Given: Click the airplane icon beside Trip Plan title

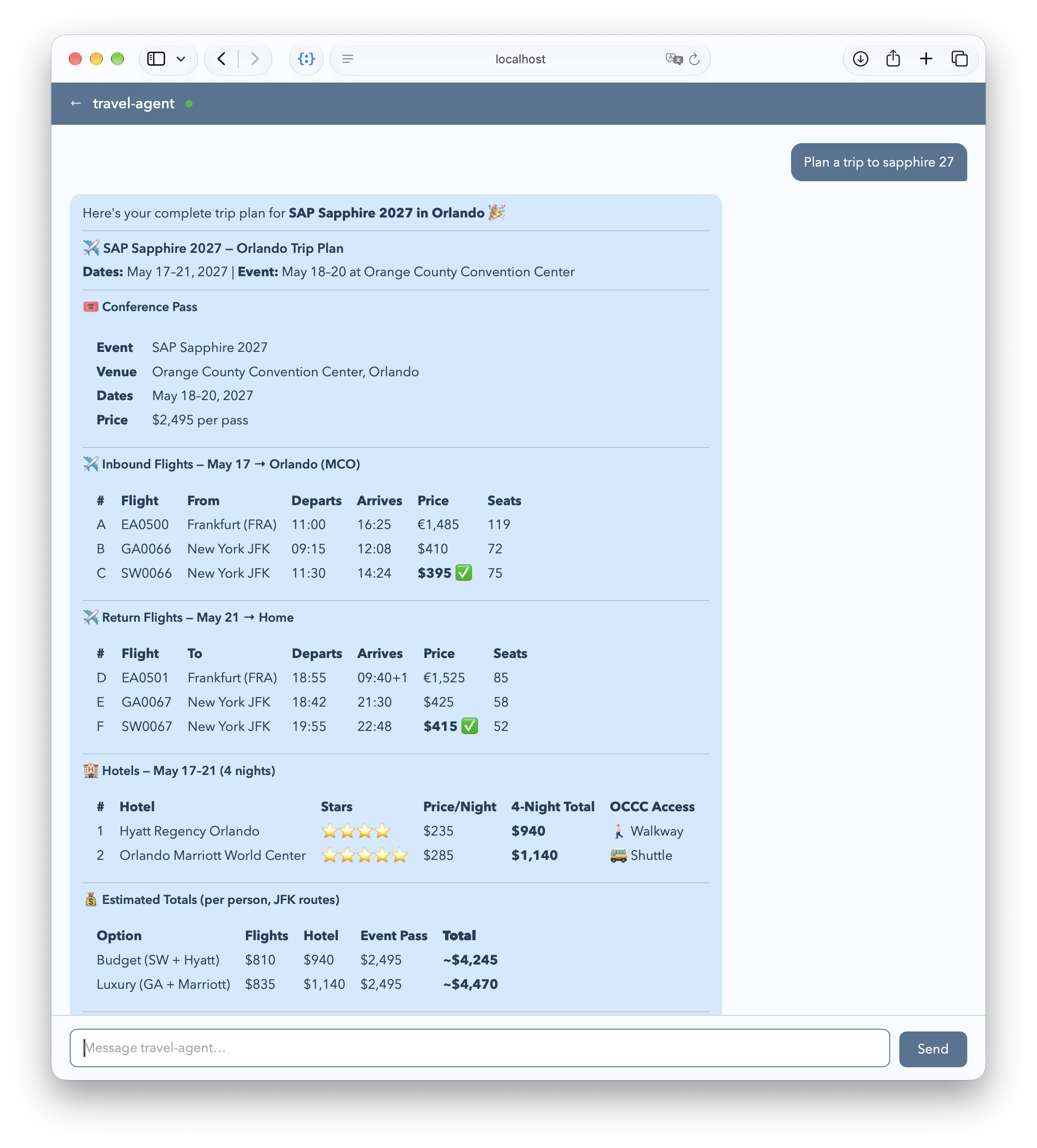Looking at the screenshot, I should (91, 247).
